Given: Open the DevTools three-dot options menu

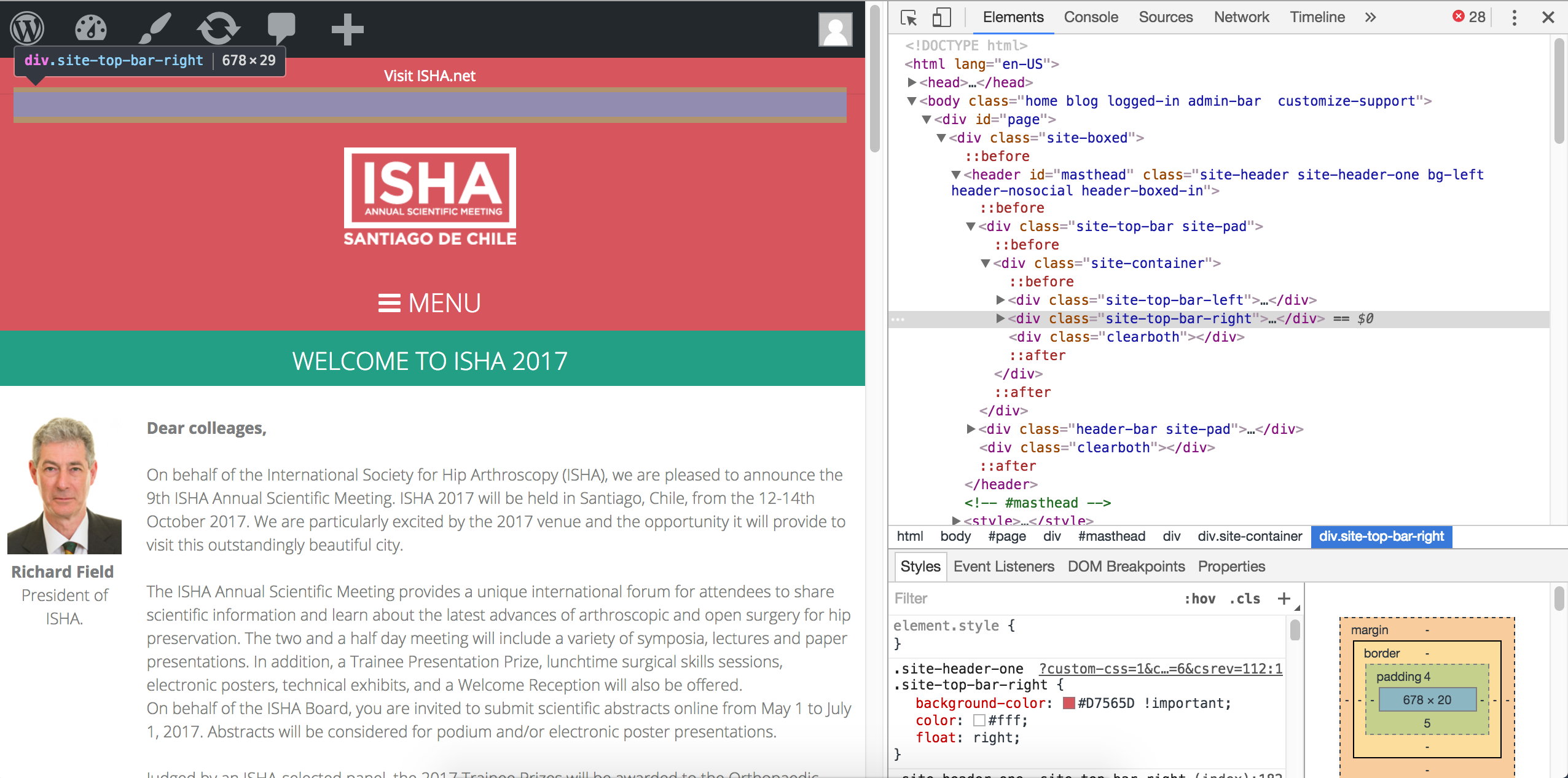Looking at the screenshot, I should pyautogui.click(x=1514, y=17).
